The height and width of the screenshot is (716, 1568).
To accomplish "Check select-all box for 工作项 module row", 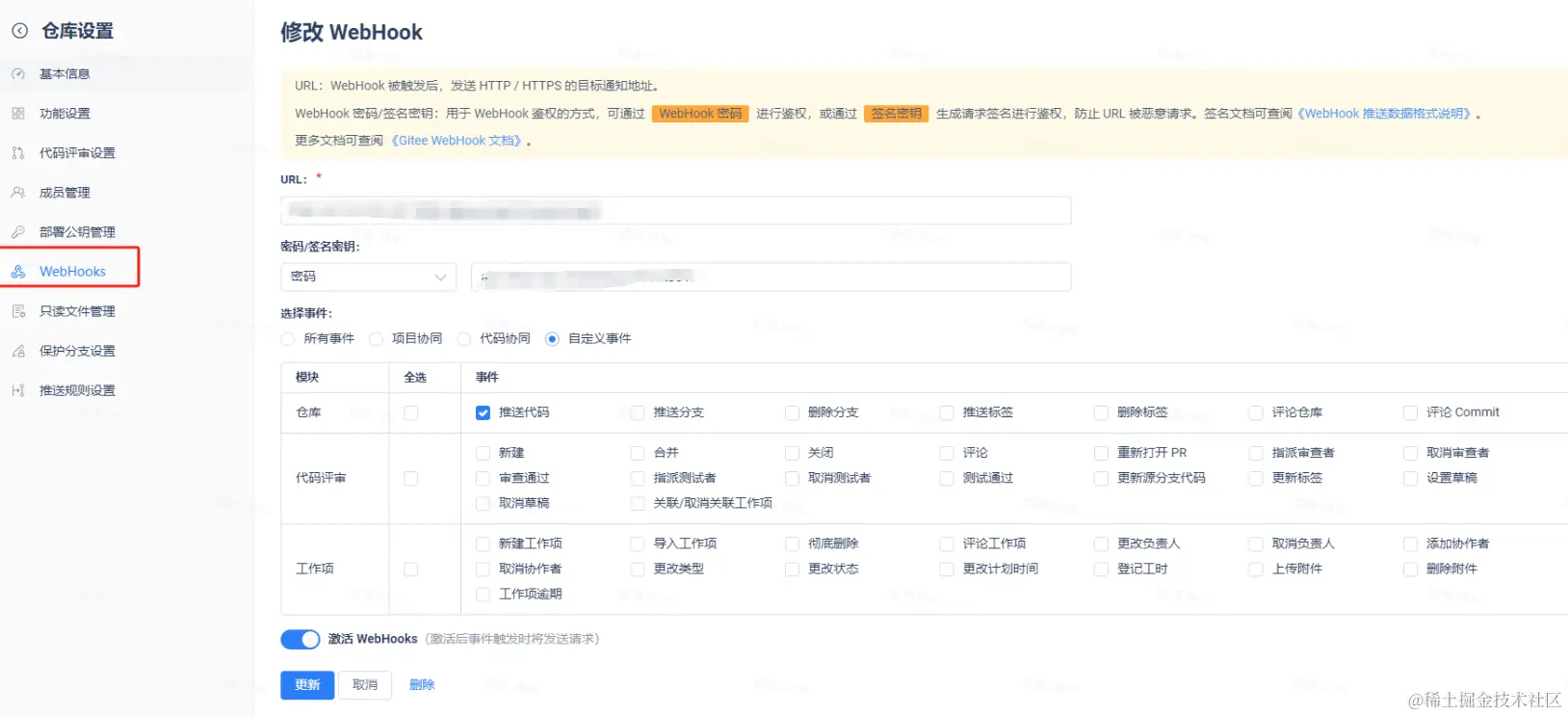I will 411,570.
